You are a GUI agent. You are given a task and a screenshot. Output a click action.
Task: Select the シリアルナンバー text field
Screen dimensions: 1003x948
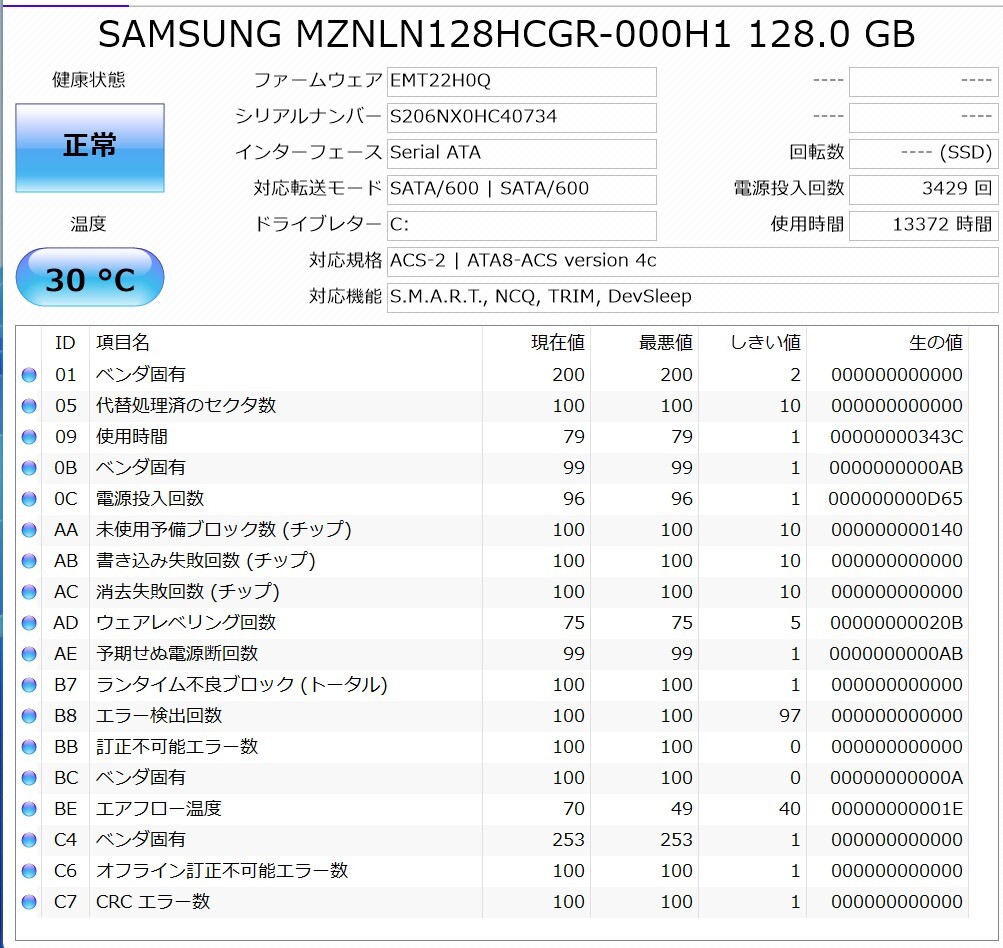pos(520,117)
